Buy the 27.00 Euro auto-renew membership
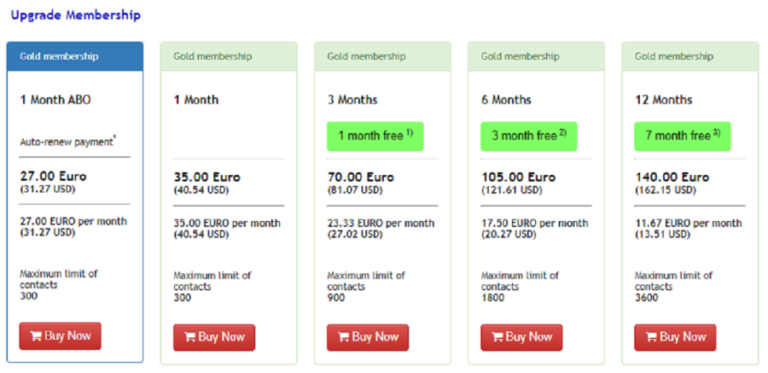Screen dimensions: 768x373 60,336
